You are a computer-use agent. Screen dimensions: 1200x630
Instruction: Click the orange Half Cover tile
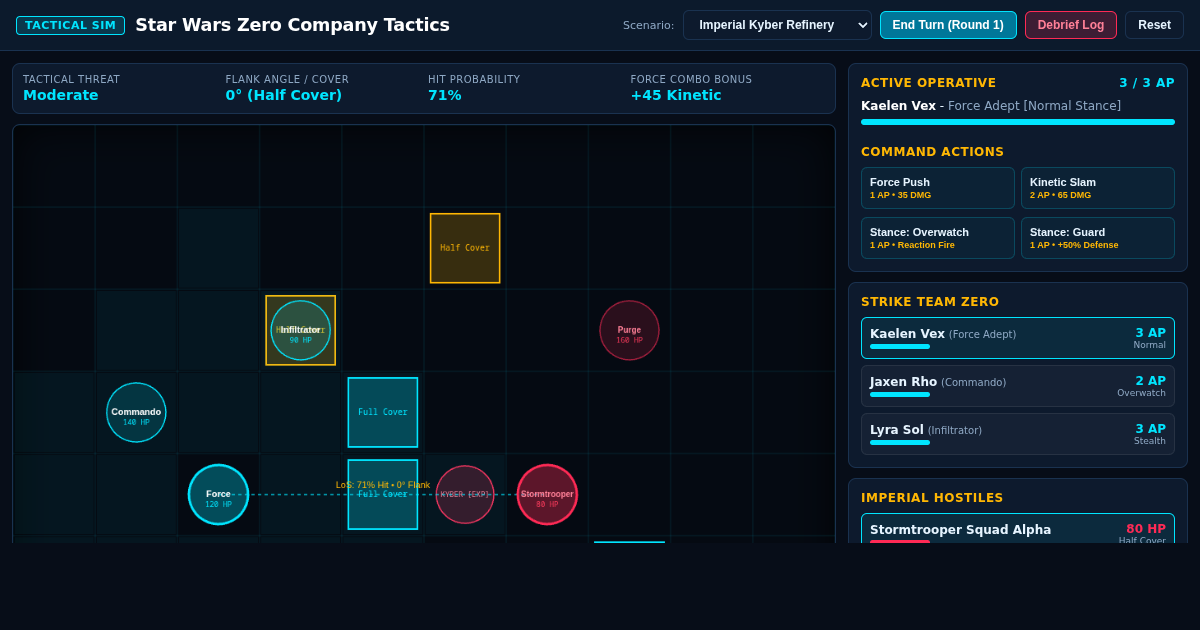pyautogui.click(x=465, y=248)
